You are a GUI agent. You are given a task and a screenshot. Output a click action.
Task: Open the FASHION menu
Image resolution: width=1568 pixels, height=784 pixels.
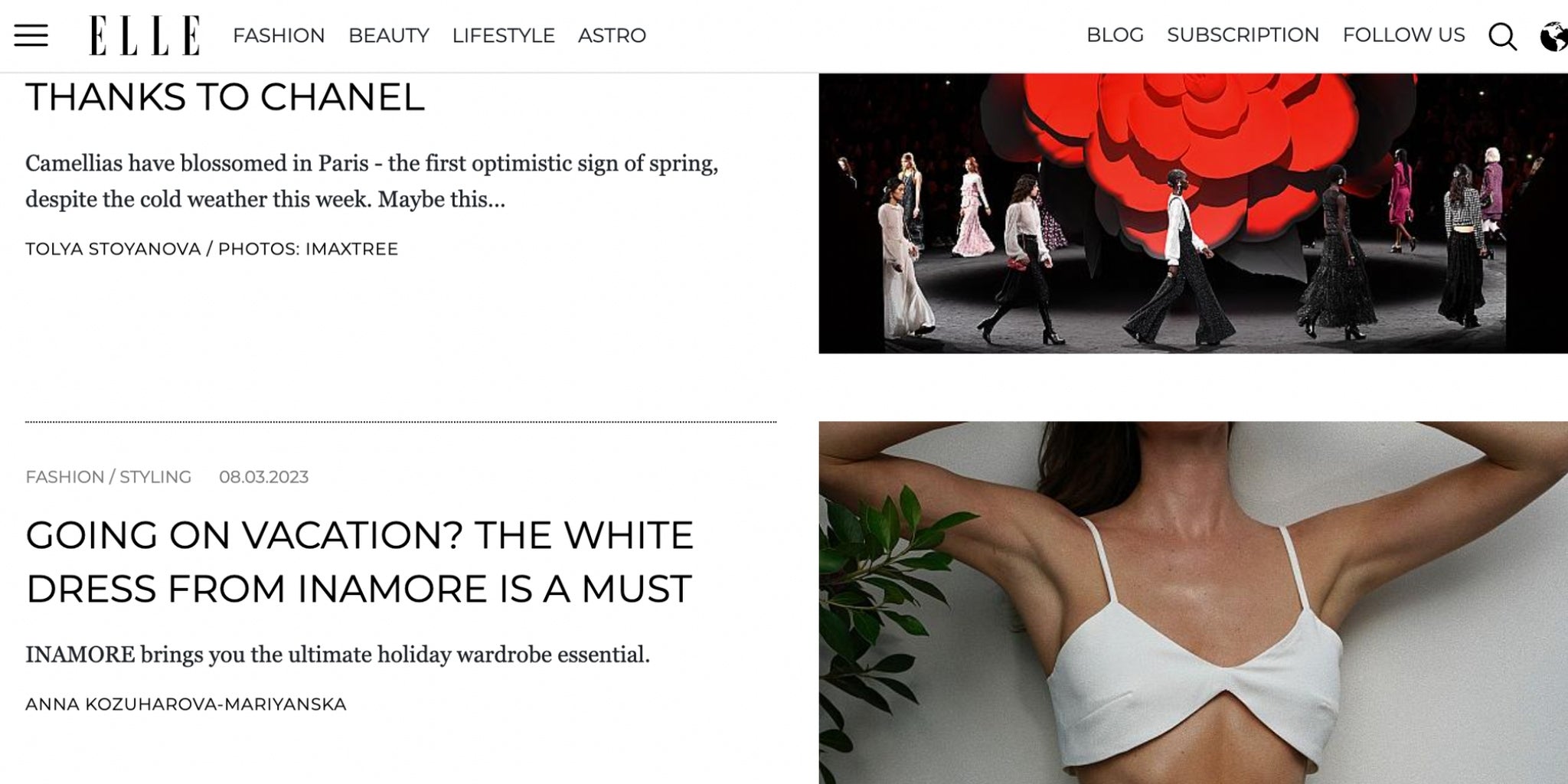[x=279, y=35]
